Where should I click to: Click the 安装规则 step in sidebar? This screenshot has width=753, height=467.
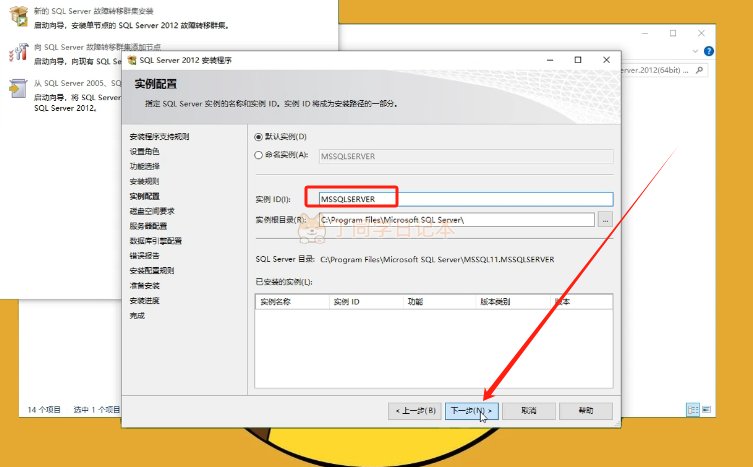(144, 181)
